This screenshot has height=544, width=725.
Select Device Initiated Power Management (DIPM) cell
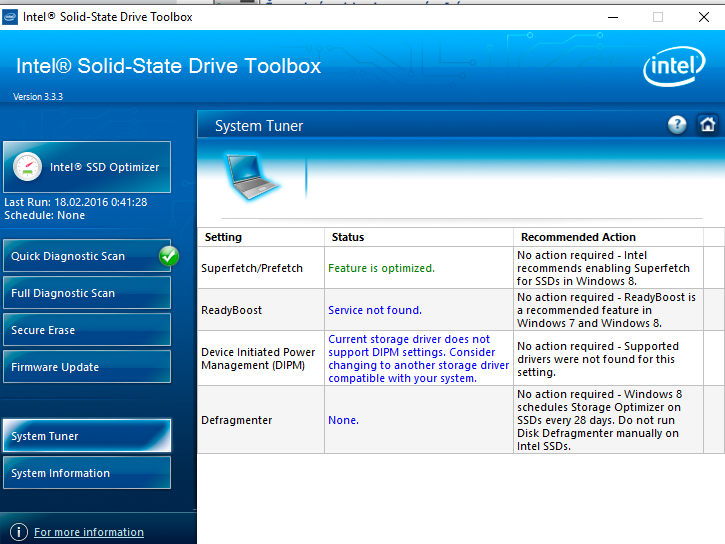(261, 359)
